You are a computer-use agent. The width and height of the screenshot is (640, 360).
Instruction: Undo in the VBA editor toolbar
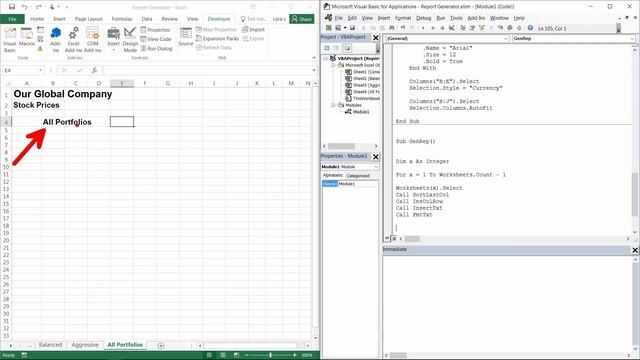point(403,28)
